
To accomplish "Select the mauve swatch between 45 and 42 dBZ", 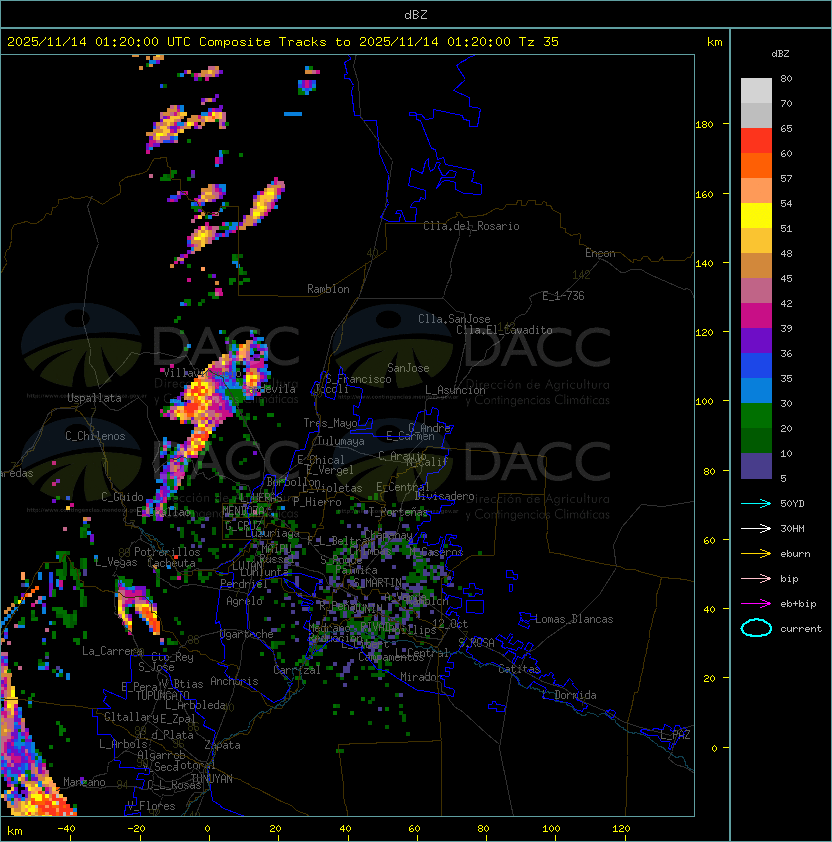I will click(x=756, y=291).
